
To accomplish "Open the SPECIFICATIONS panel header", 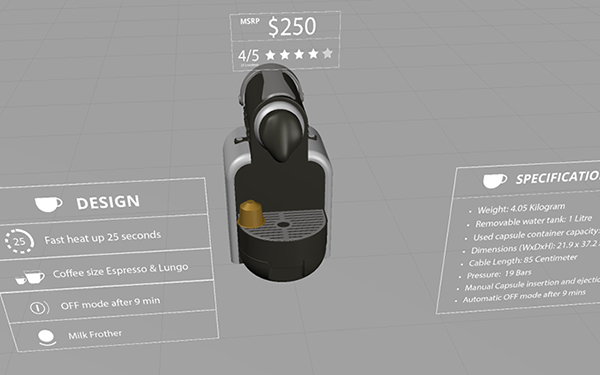I will click(x=527, y=179).
